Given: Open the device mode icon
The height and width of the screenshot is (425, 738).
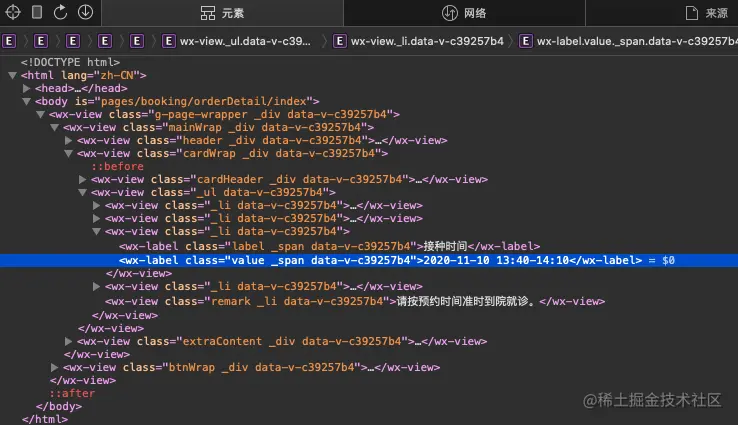Looking at the screenshot, I should coord(37,12).
